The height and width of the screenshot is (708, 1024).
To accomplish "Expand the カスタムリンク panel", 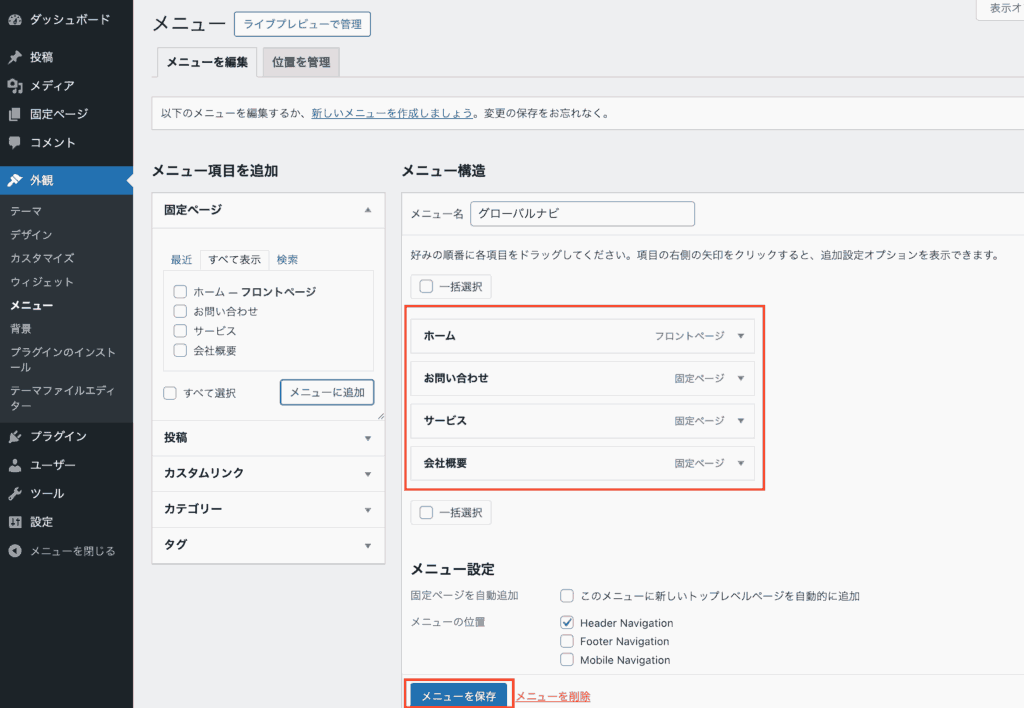I will (368, 474).
